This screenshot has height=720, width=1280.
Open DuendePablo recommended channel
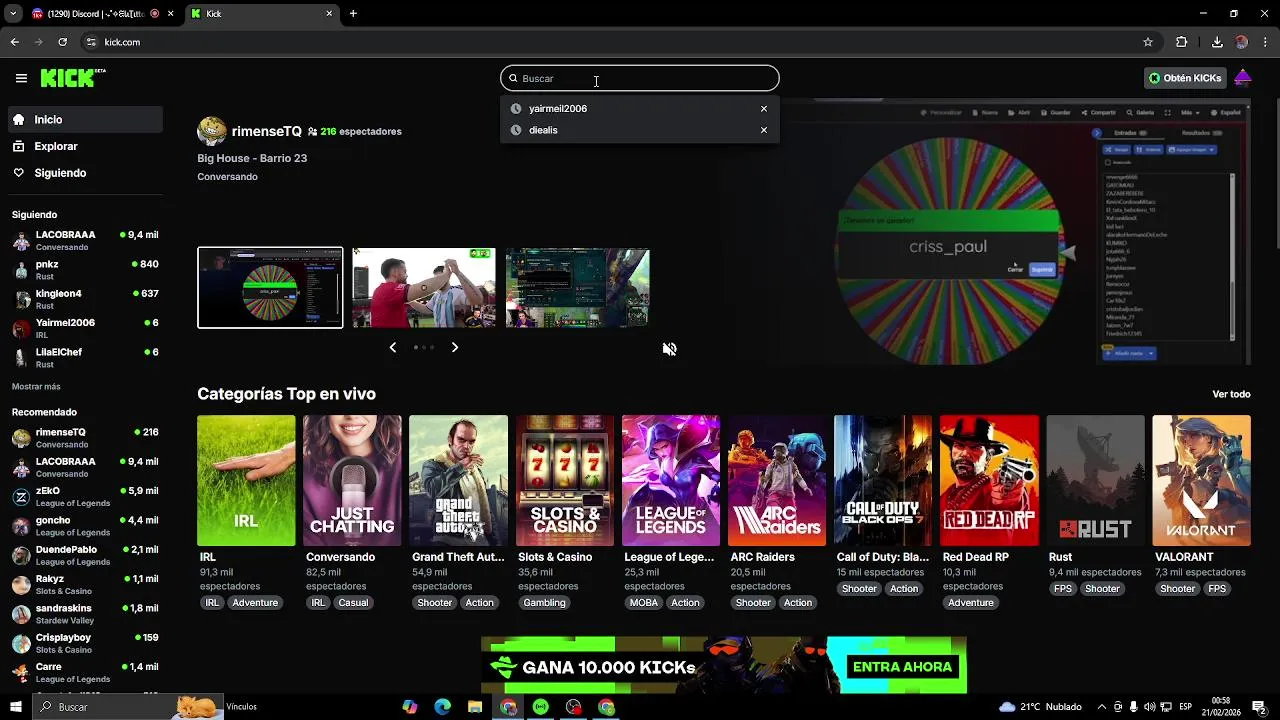(85, 555)
